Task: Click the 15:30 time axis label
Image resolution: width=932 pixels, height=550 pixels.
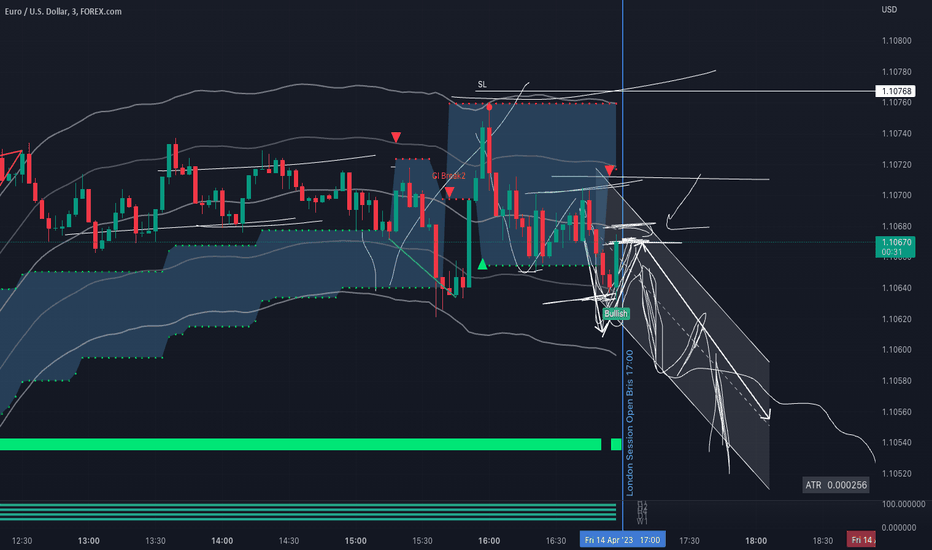Action: 422,540
